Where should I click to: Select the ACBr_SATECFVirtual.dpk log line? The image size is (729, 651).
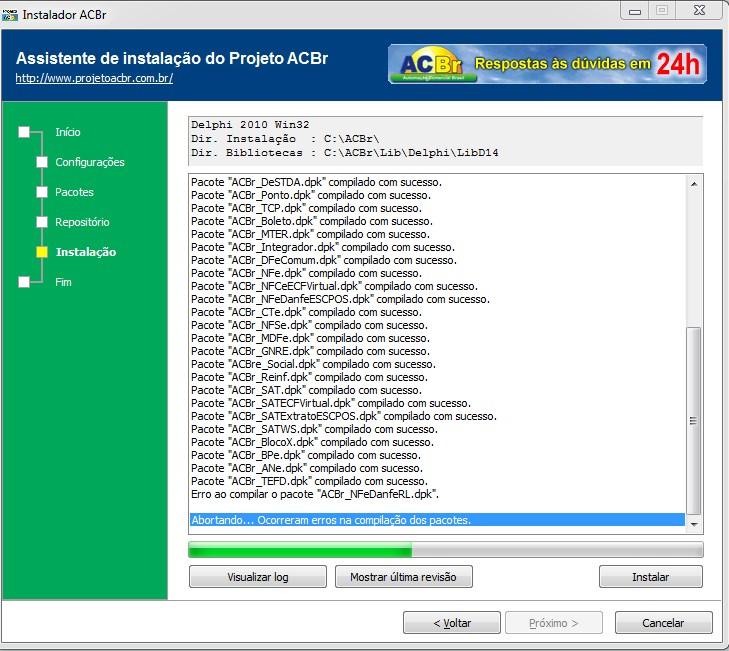331,403
